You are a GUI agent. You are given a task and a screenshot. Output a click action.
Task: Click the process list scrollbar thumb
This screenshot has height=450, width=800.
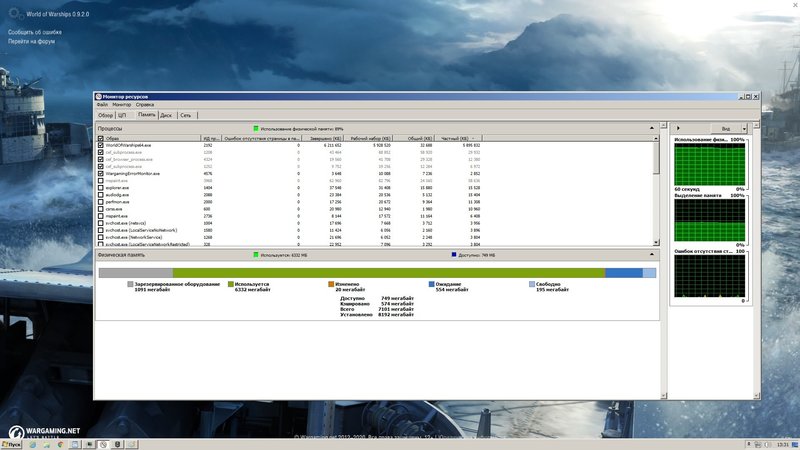(x=656, y=157)
